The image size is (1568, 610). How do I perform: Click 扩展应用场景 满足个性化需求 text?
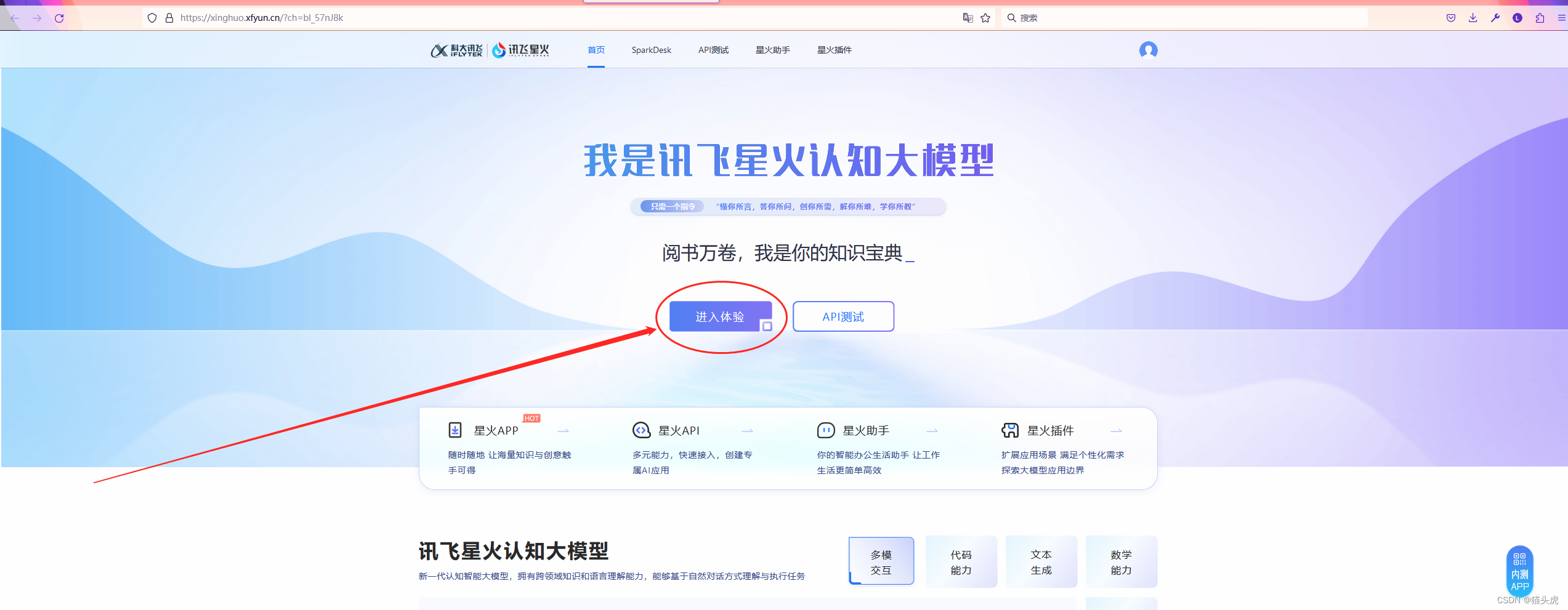click(1062, 462)
